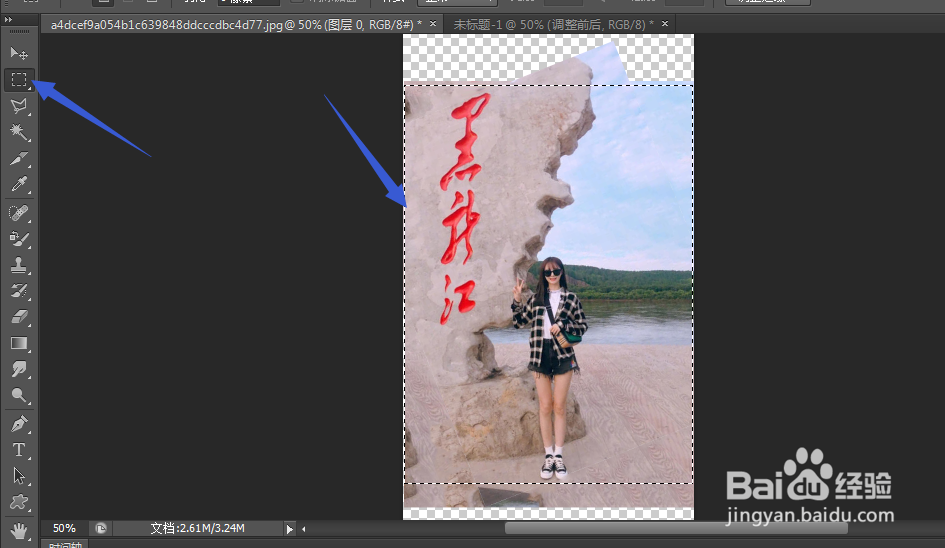
Task: Select the Eraser tool
Action: click(19, 317)
